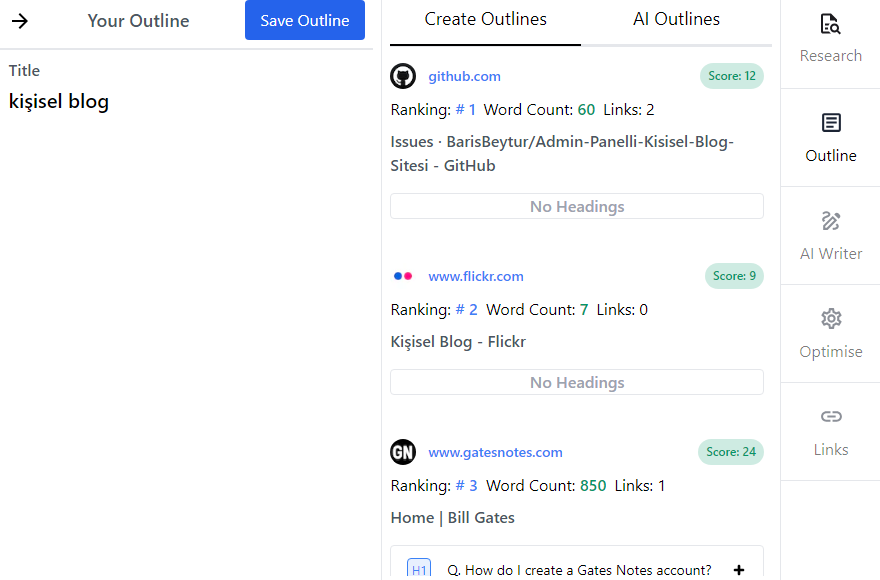Click the 'Links: 0' text
Image resolution: width=880 pixels, height=580 pixels.
point(622,309)
